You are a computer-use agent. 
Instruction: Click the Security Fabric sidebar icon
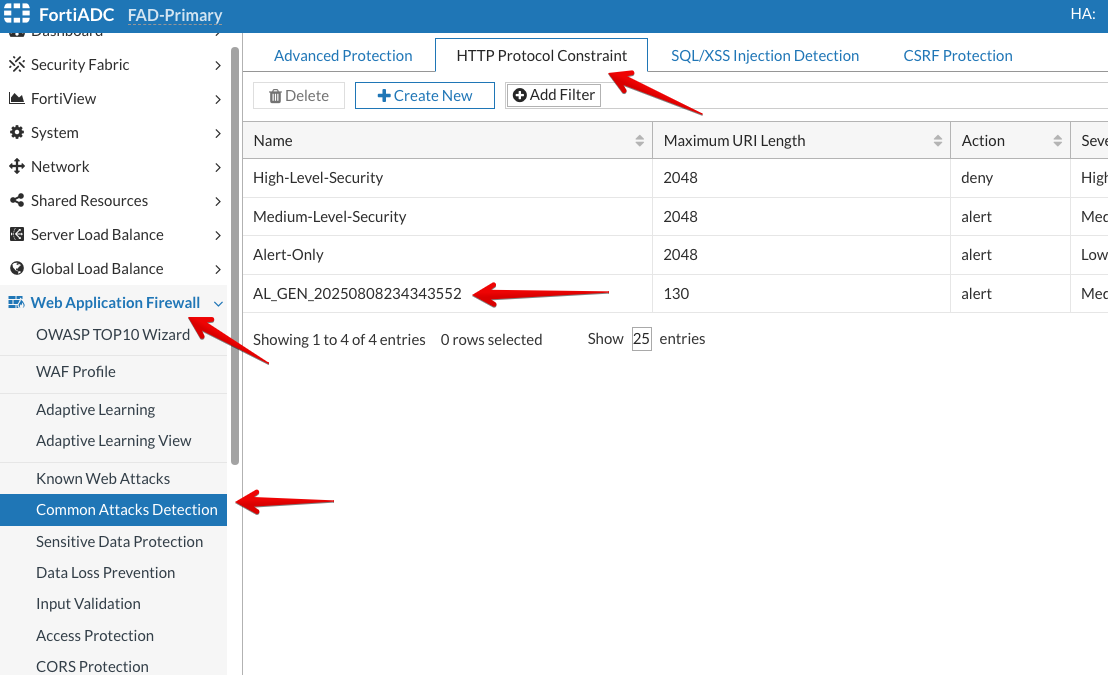click(x=16, y=65)
